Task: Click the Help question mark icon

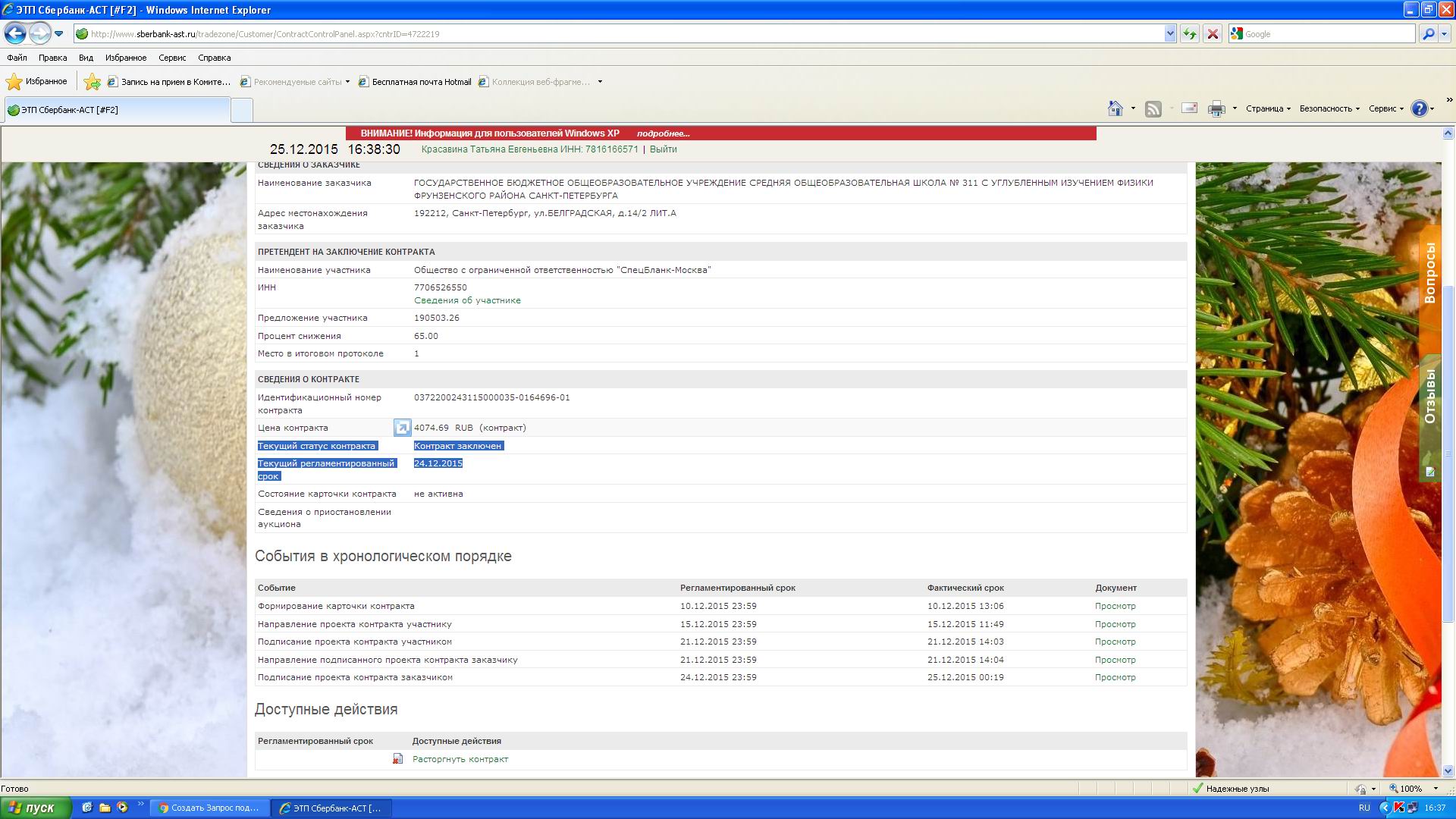Action: pyautogui.click(x=1419, y=108)
